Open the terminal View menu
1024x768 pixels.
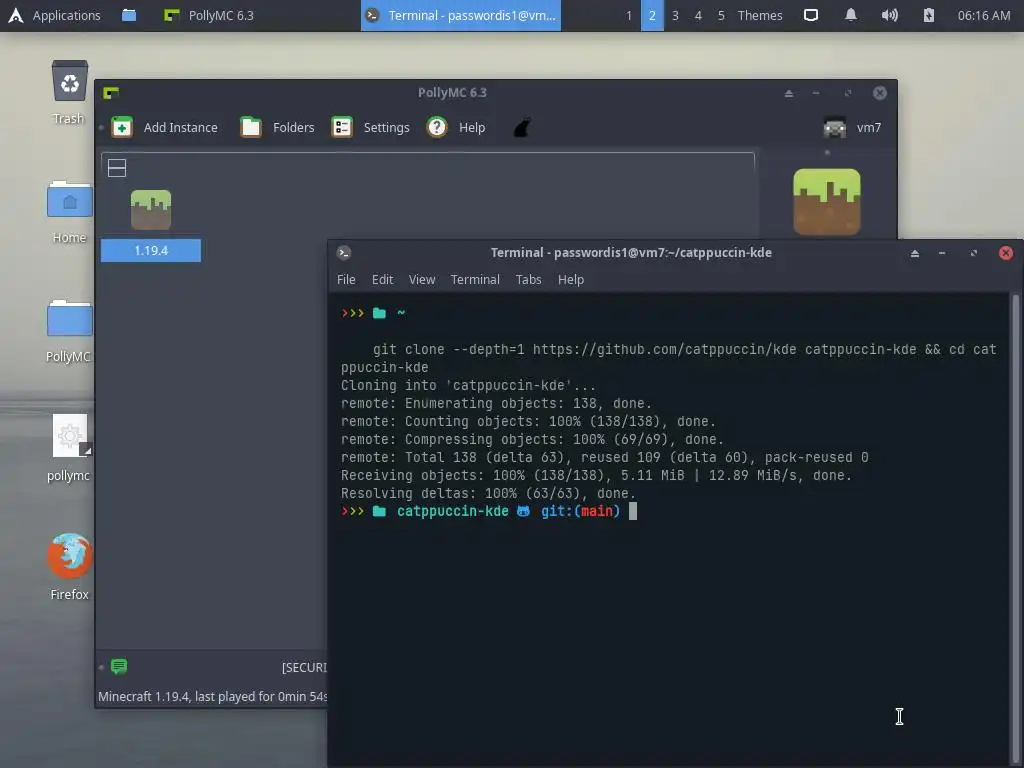tap(422, 280)
